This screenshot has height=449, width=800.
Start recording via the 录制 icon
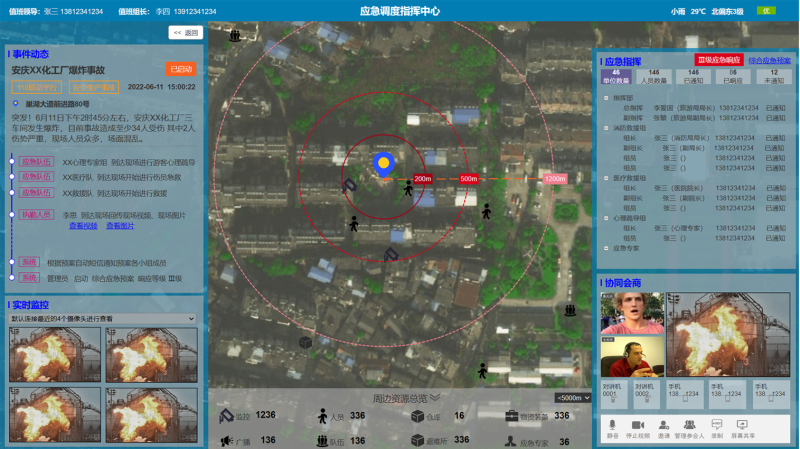(717, 424)
